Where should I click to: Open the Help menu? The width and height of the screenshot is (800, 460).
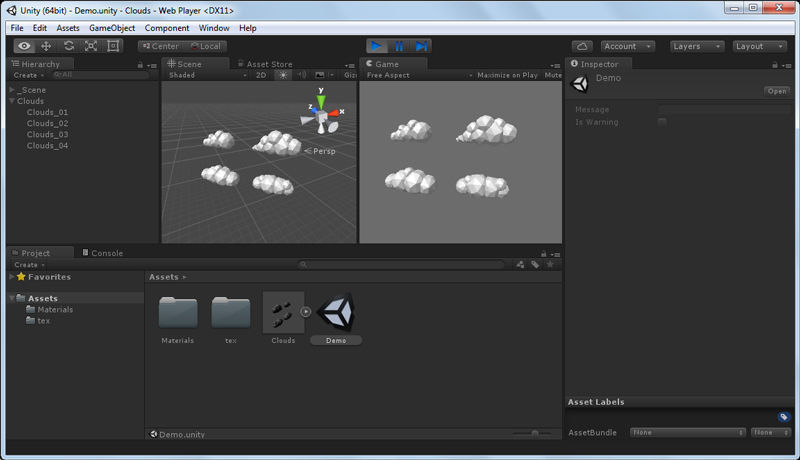tap(247, 28)
